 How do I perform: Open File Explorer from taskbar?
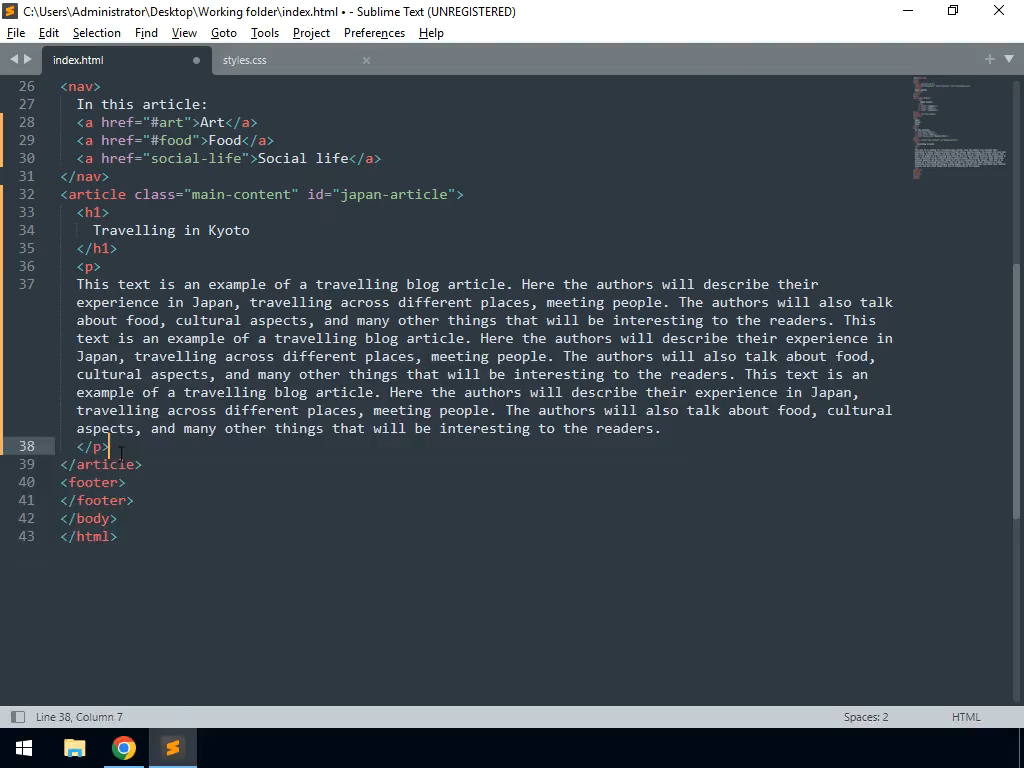point(74,748)
